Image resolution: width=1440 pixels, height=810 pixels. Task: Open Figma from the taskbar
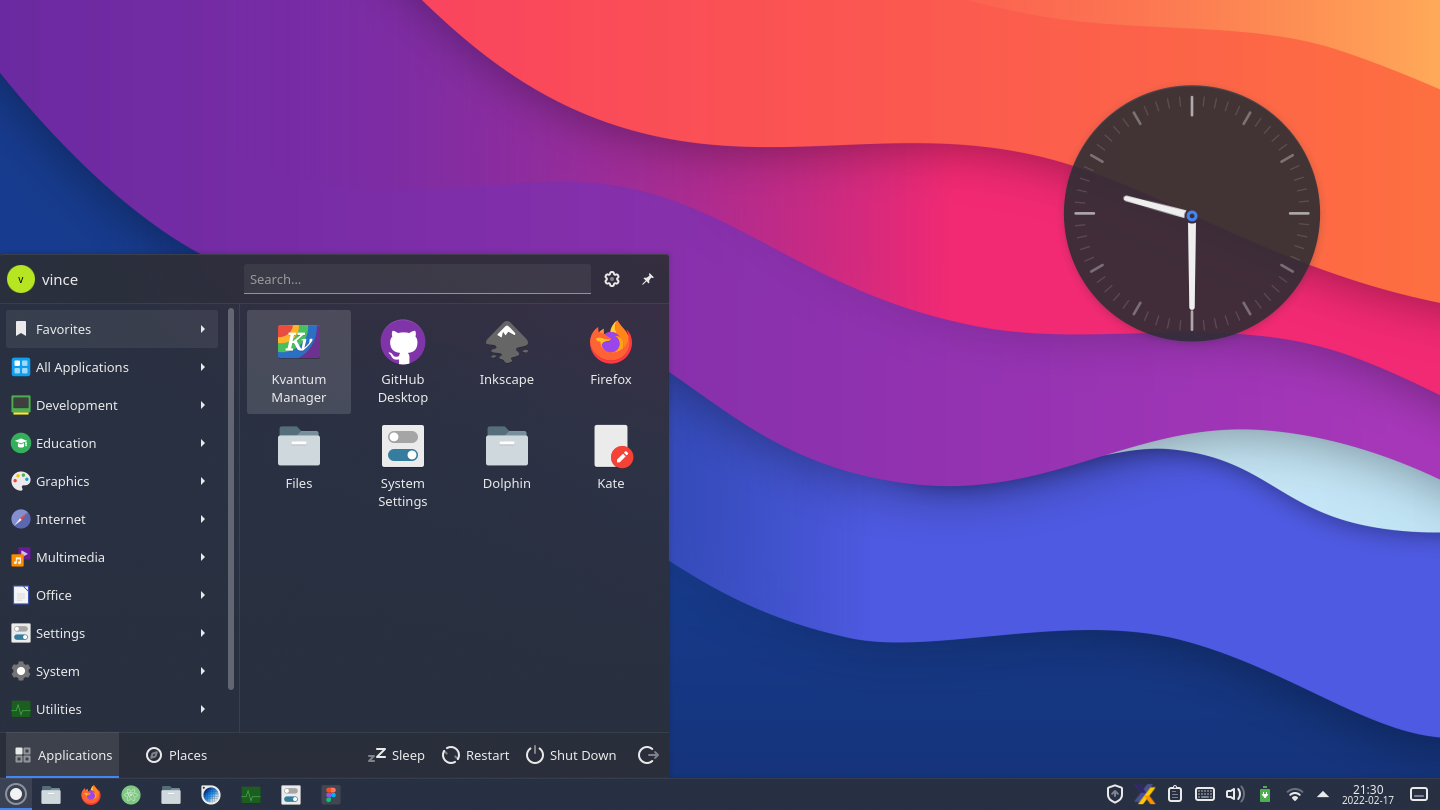click(x=331, y=795)
